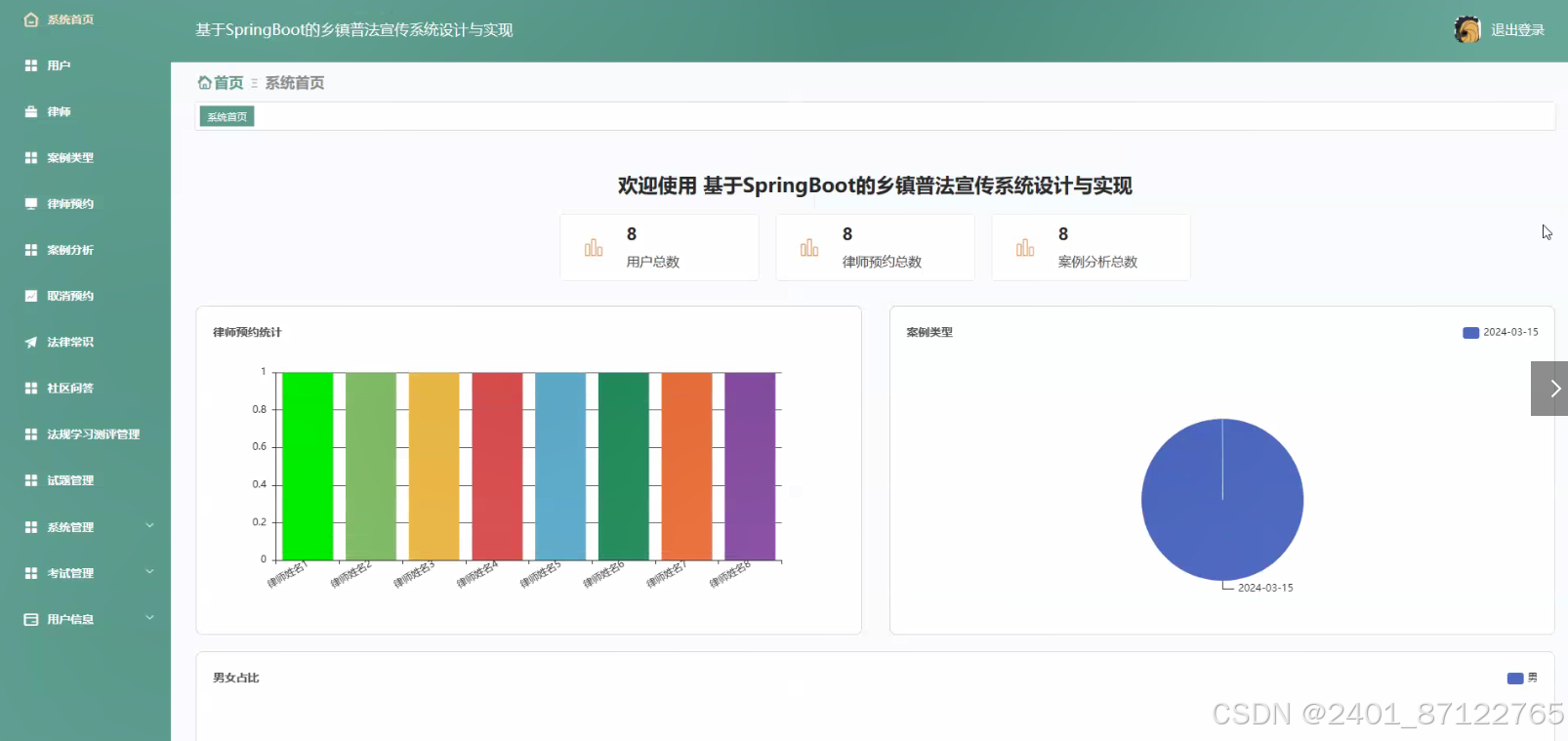Expand the 用户信息 submenu chevron
This screenshot has width=1568, height=741.
pyautogui.click(x=149, y=618)
